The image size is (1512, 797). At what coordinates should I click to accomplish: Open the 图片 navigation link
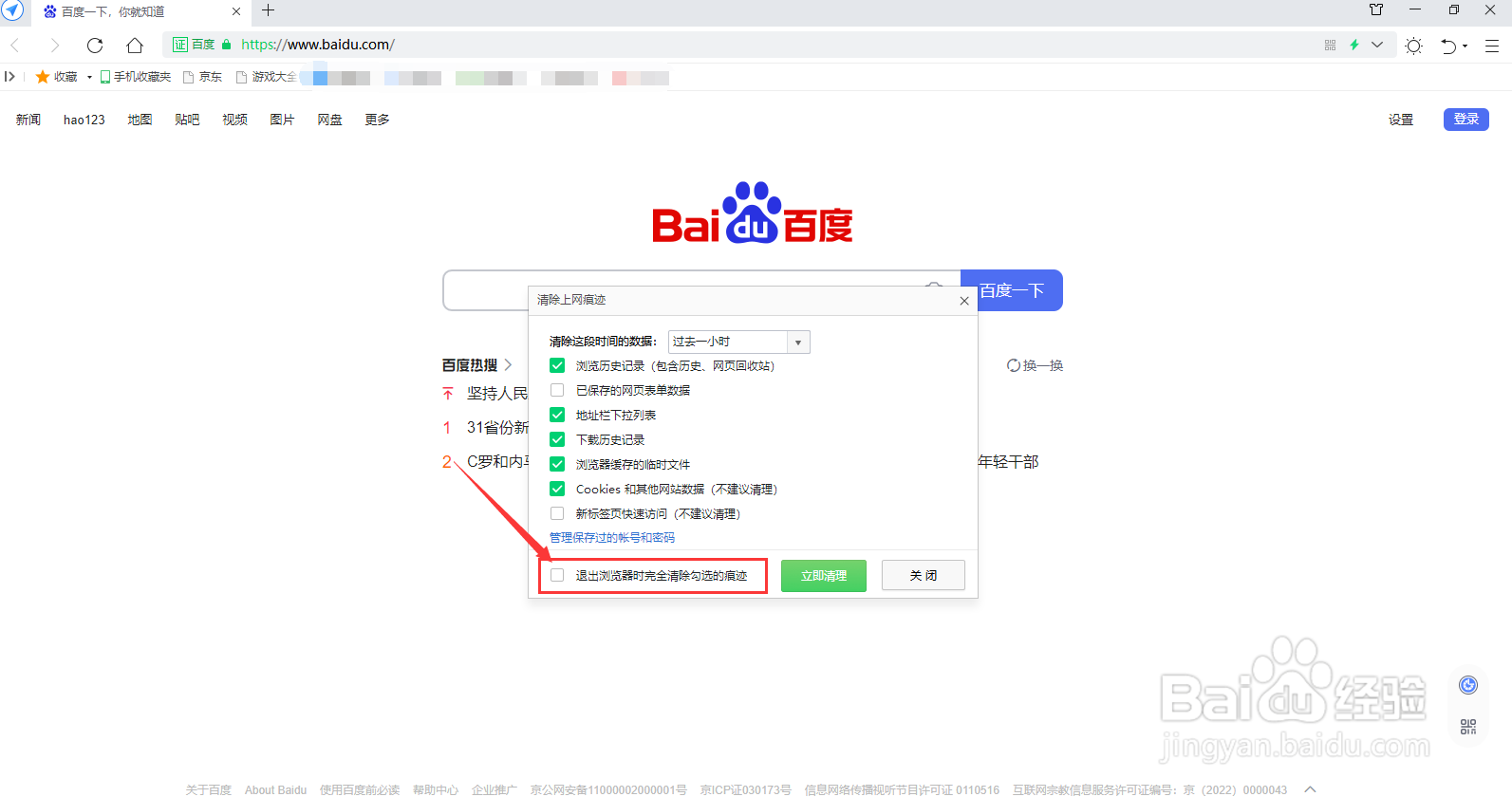point(282,120)
